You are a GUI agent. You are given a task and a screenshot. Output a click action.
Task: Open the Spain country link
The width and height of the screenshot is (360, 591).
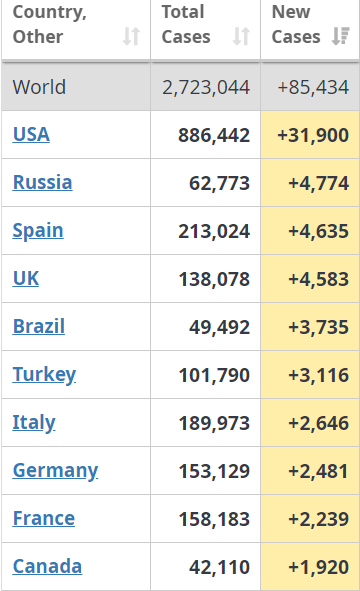tap(38, 231)
